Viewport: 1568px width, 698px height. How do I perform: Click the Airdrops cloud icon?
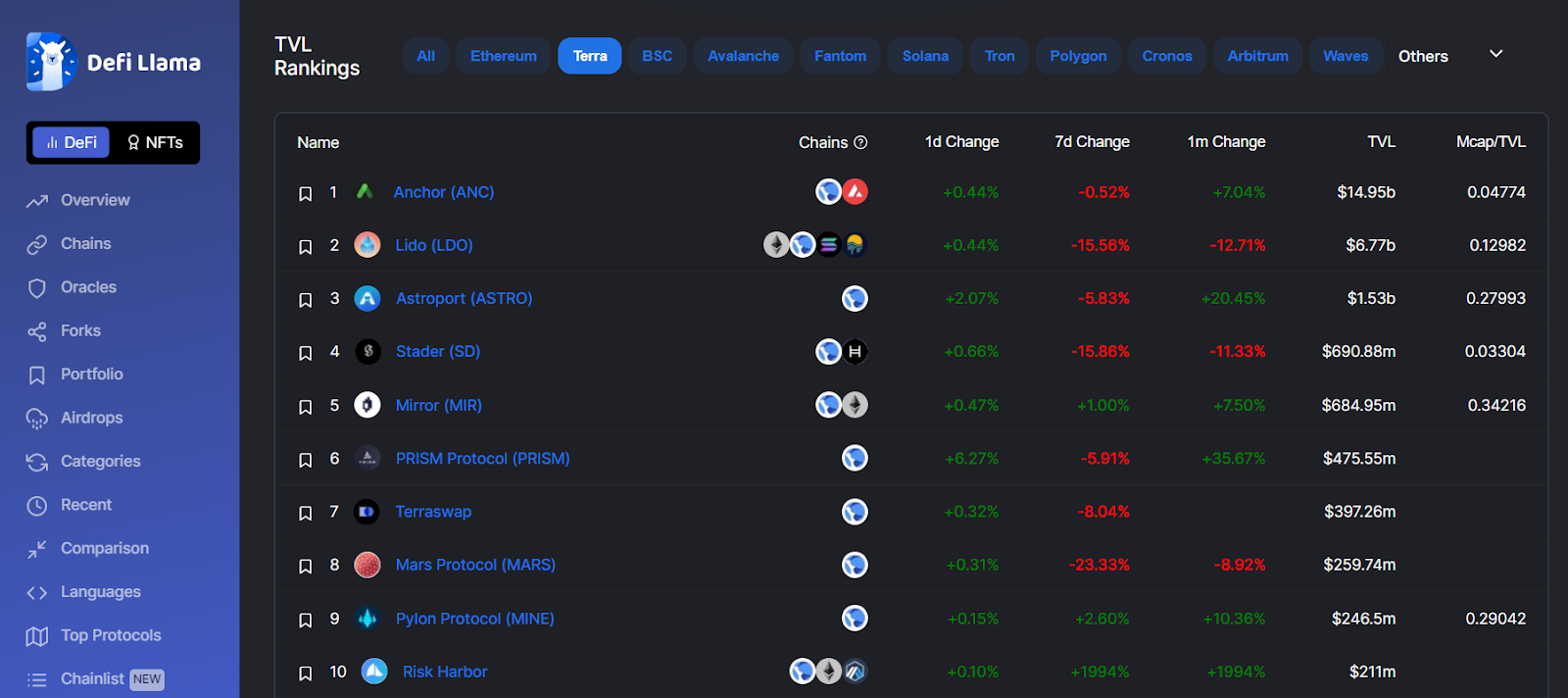click(37, 419)
